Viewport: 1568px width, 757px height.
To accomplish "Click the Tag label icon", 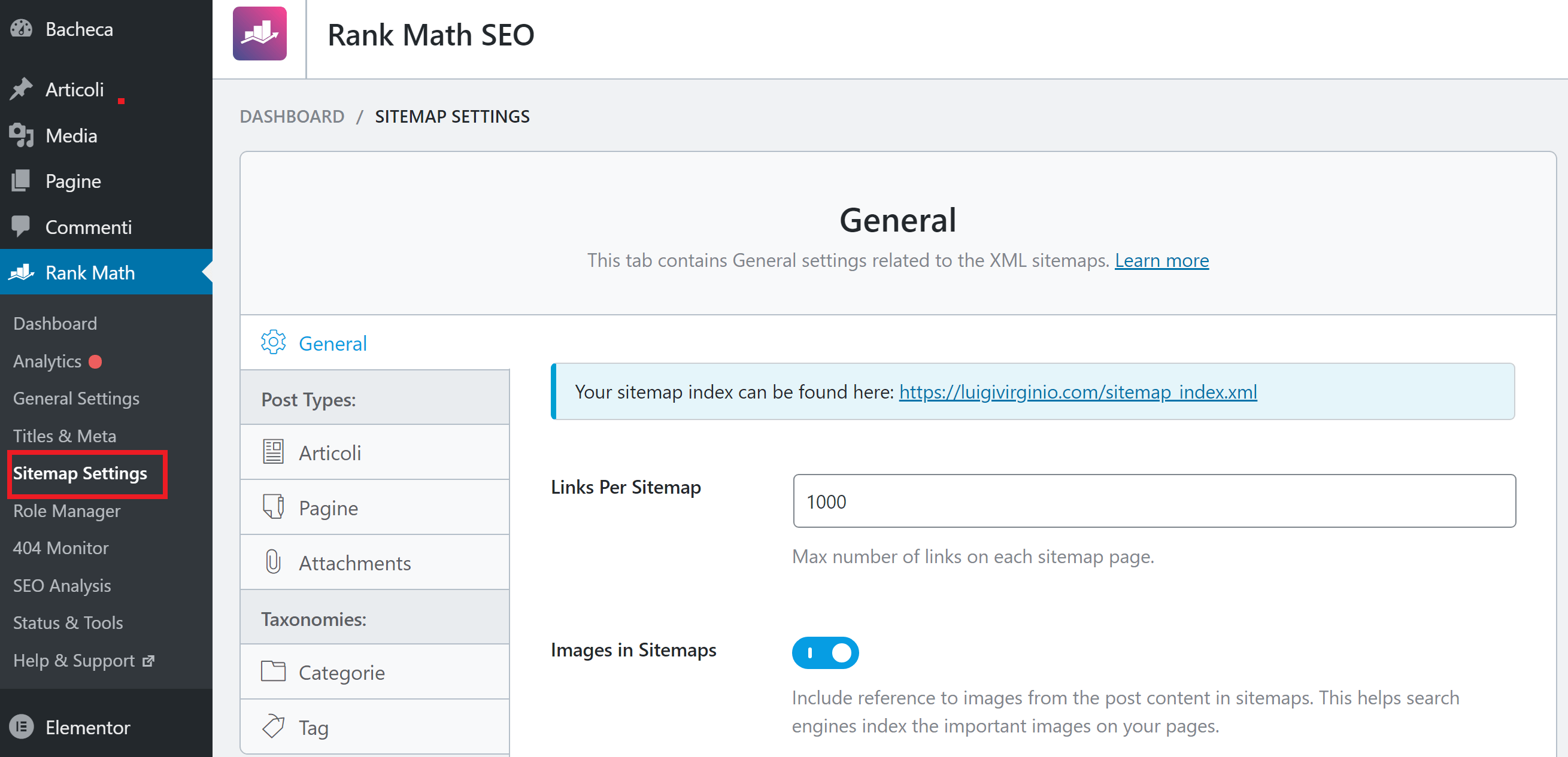I will (x=273, y=726).
